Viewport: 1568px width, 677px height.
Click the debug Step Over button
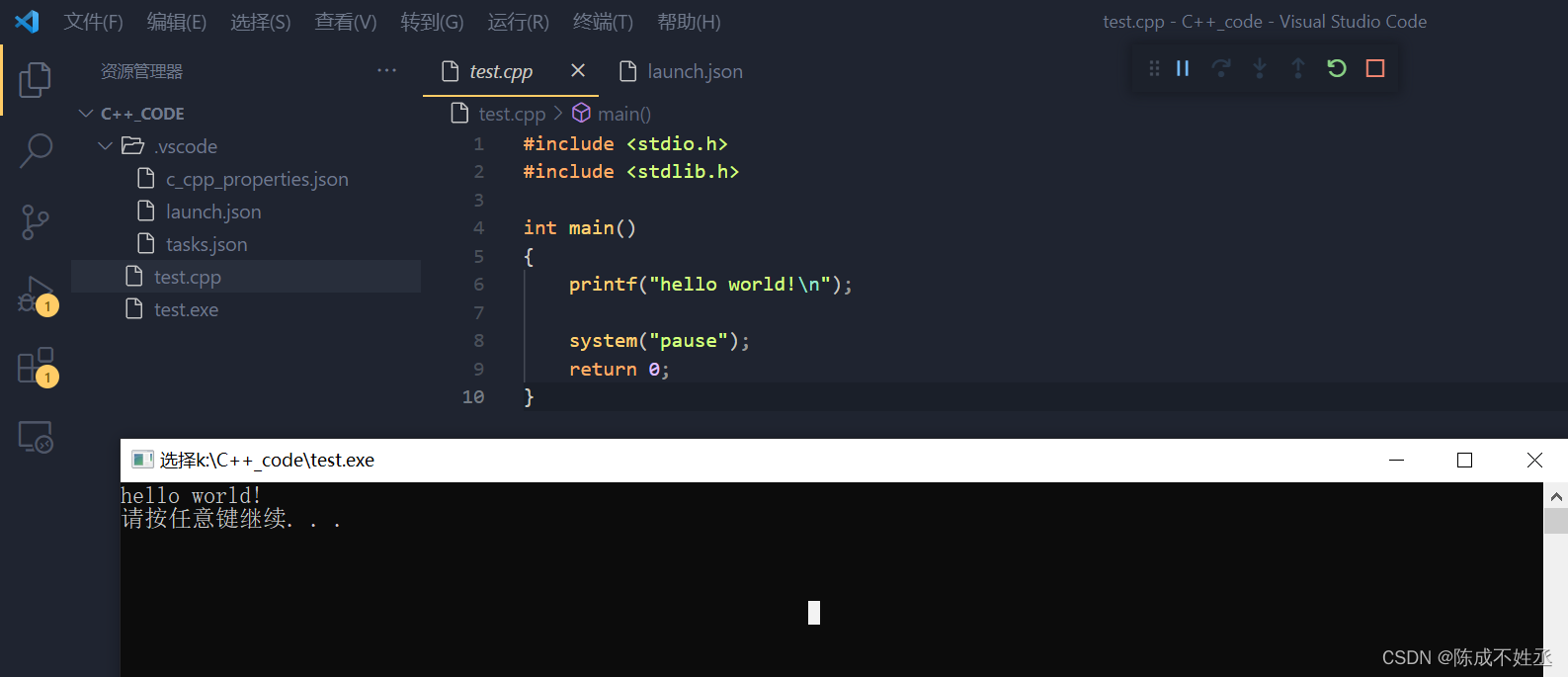tap(1221, 68)
